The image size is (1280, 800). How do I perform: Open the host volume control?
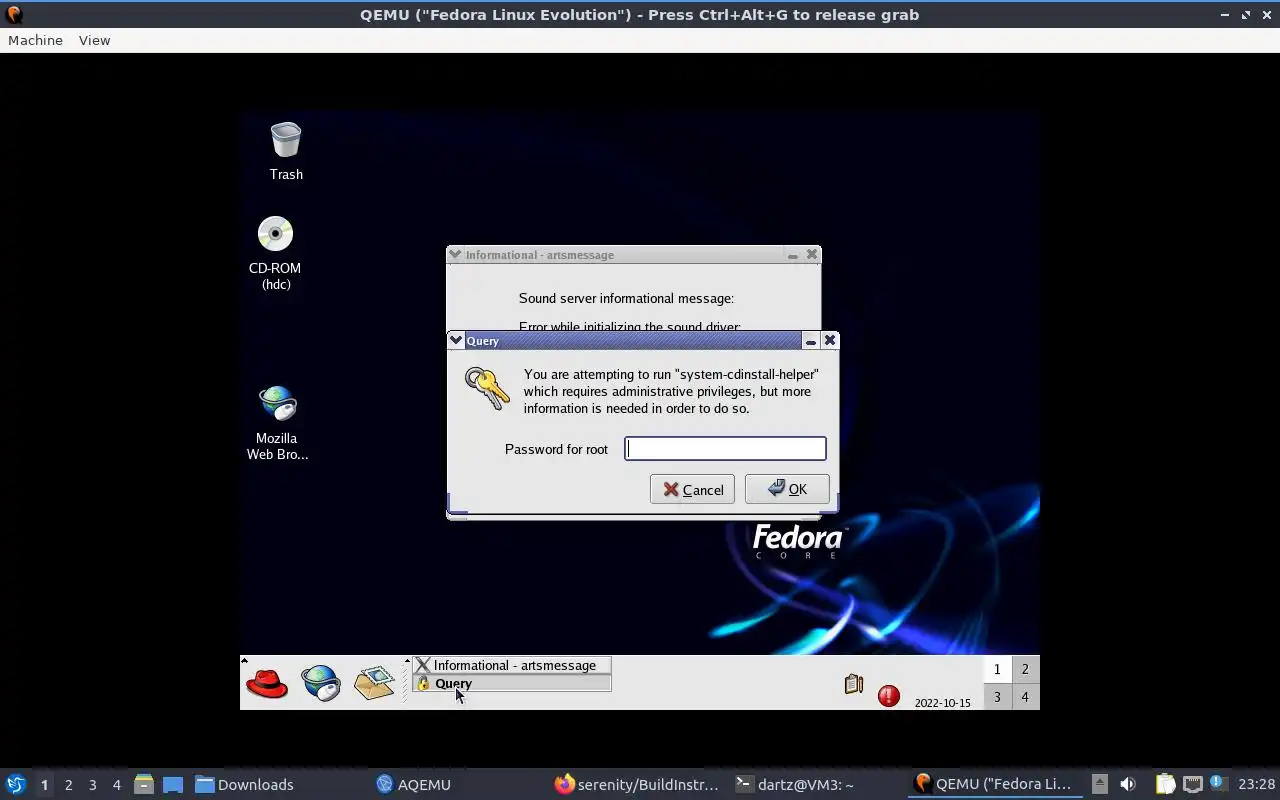1128,784
